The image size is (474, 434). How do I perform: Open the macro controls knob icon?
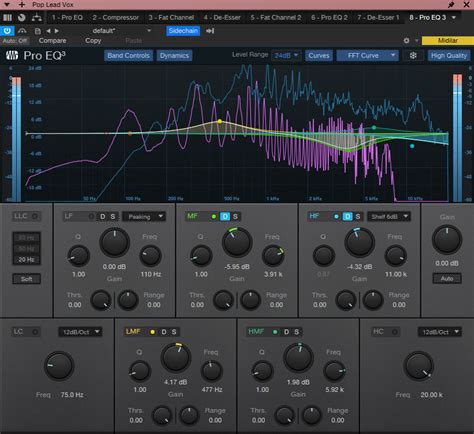tap(22, 18)
